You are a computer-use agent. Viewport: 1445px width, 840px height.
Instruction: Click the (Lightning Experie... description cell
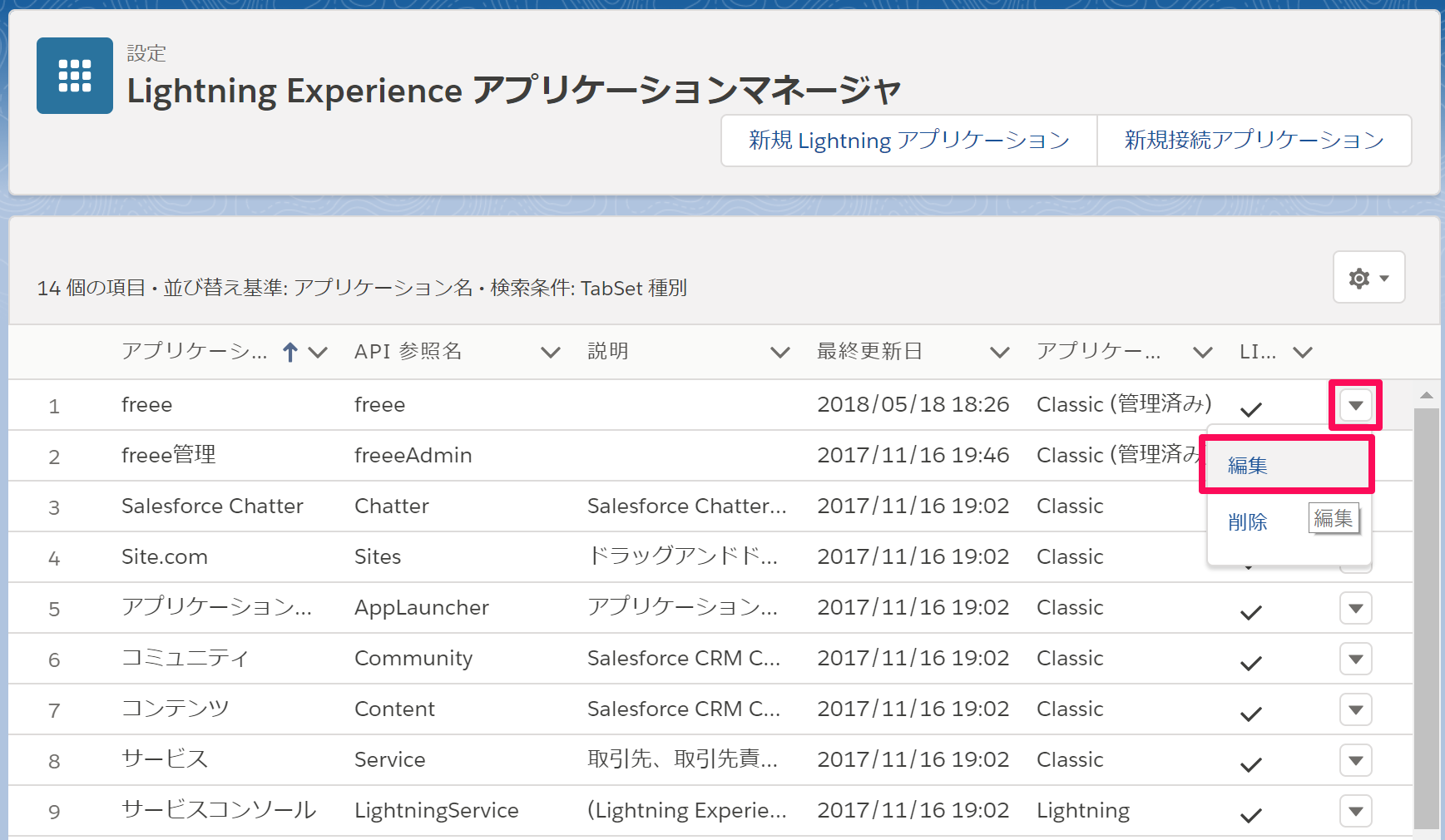click(x=687, y=811)
